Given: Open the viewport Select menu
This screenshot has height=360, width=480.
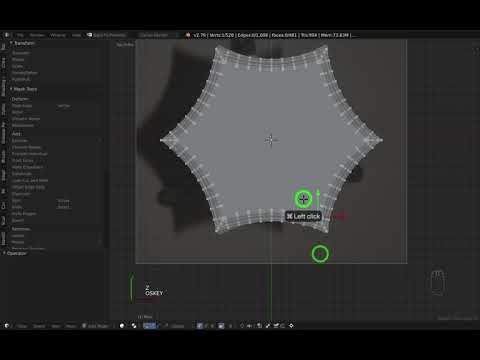Looking at the screenshot, I should 39,326.
